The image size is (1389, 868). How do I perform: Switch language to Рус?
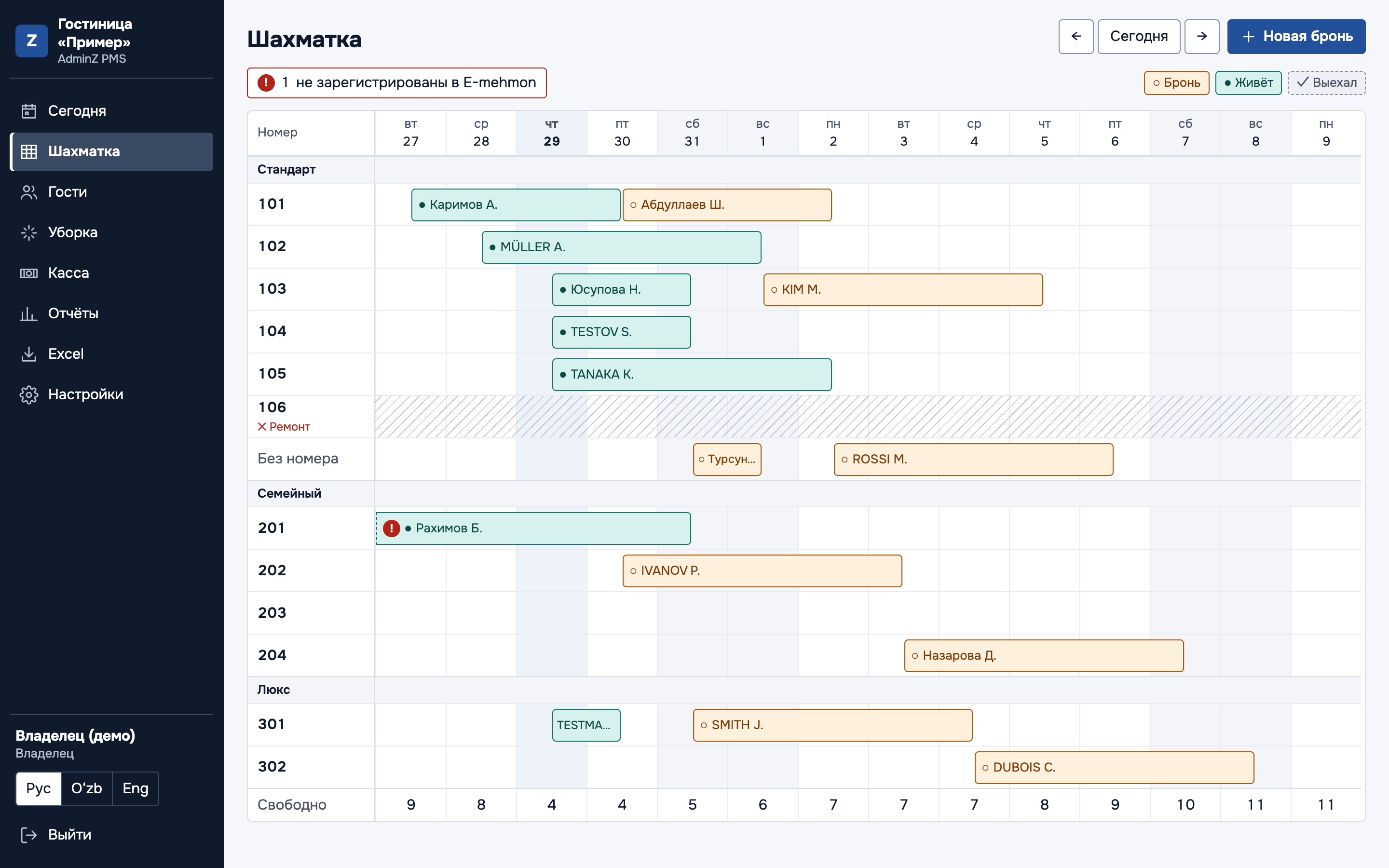tap(39, 789)
